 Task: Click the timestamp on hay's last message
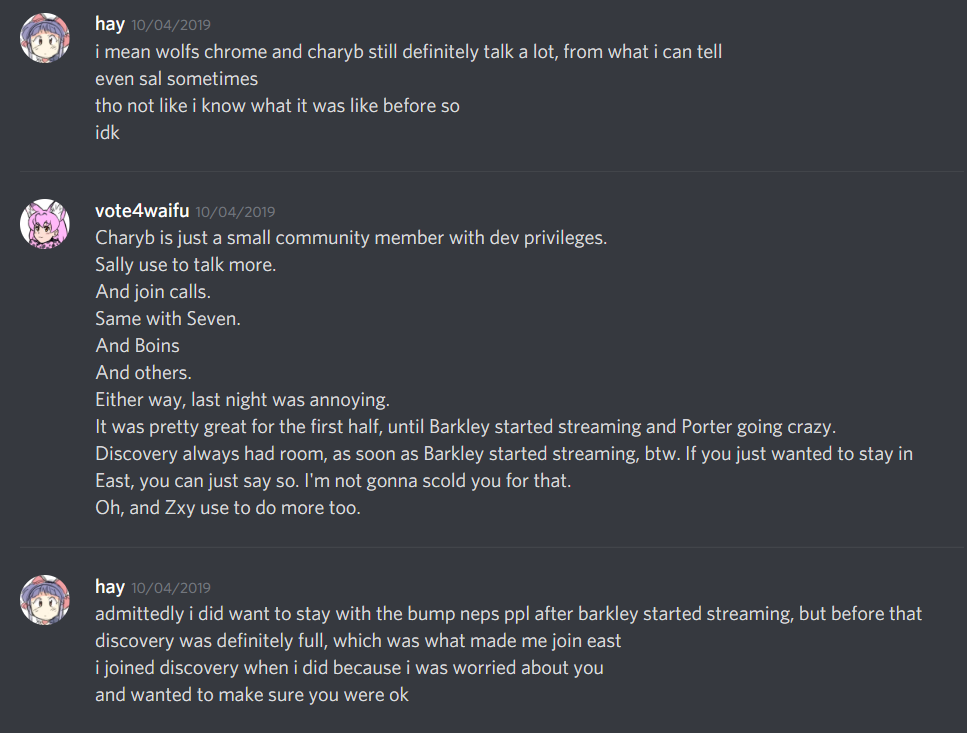click(171, 588)
